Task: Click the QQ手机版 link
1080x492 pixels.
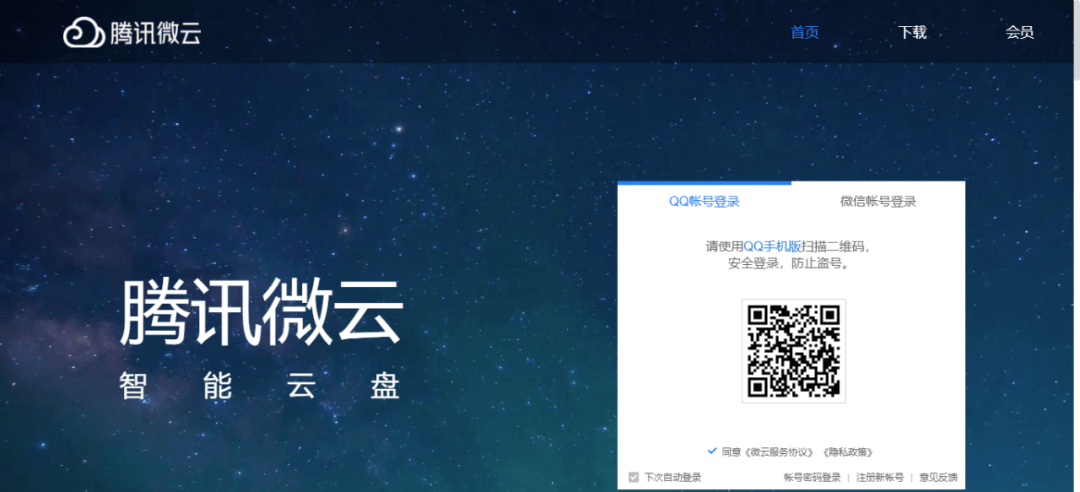Action: pyautogui.click(x=772, y=246)
